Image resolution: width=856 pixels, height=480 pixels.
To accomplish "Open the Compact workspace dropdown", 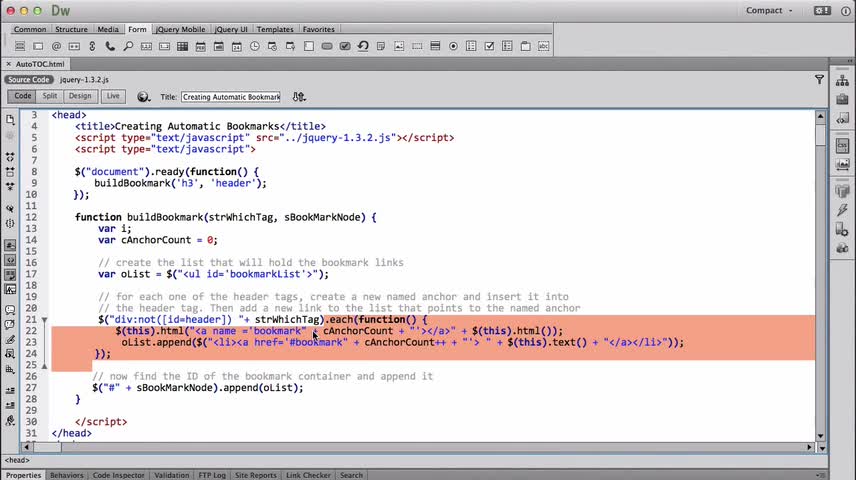I will click(769, 10).
